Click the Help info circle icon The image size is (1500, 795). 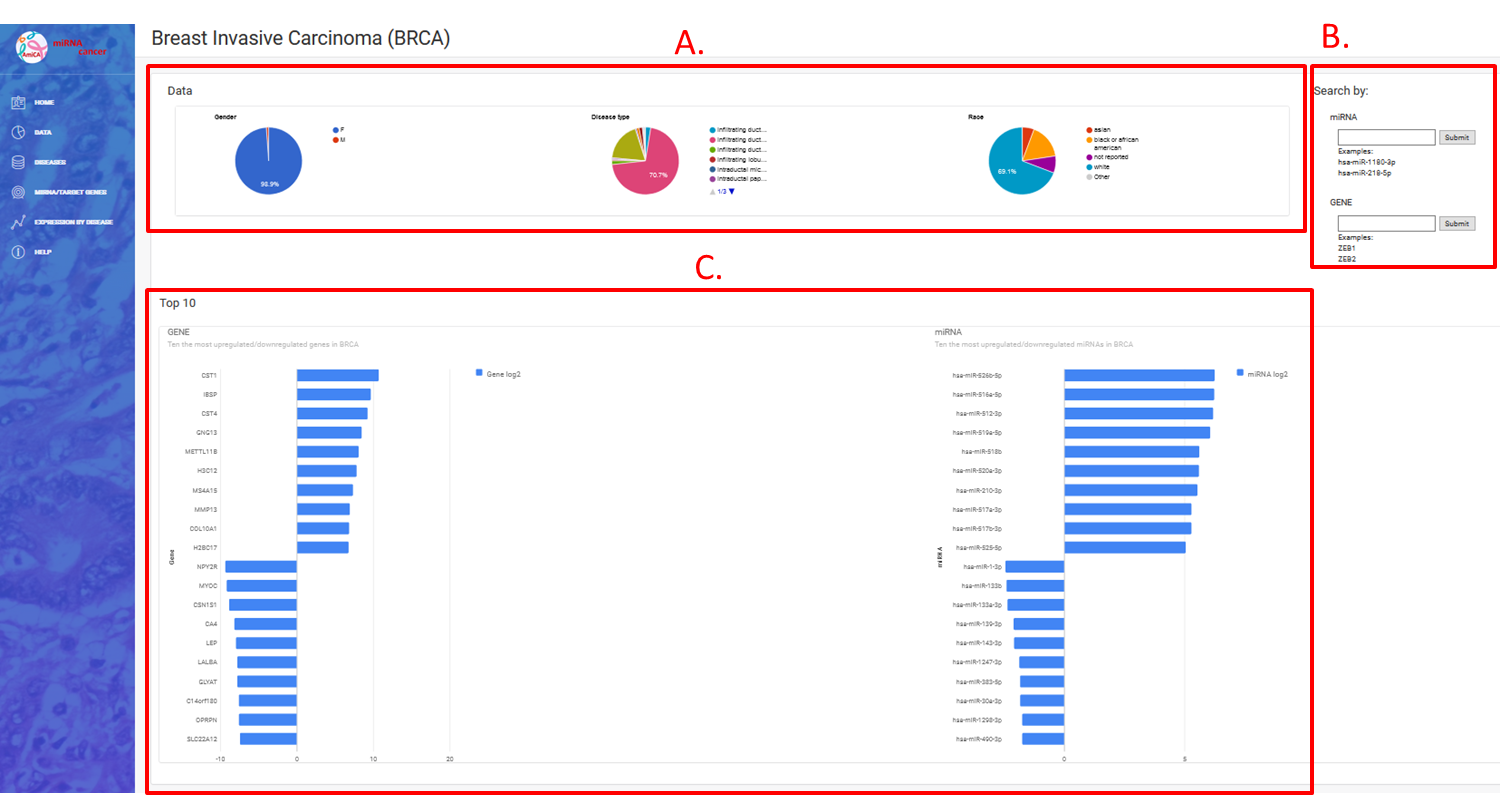coord(18,252)
